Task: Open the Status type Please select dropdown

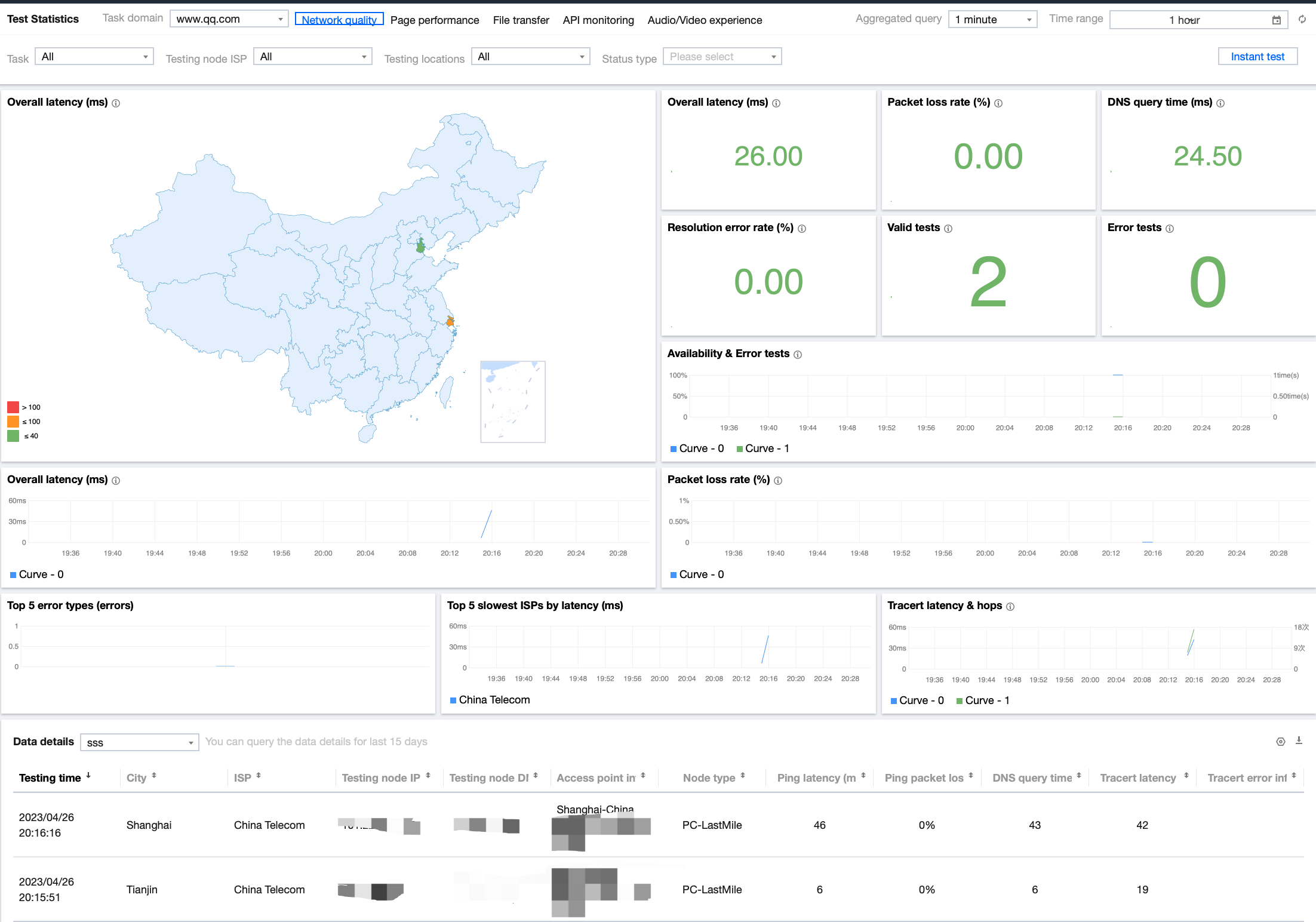Action: tap(722, 57)
